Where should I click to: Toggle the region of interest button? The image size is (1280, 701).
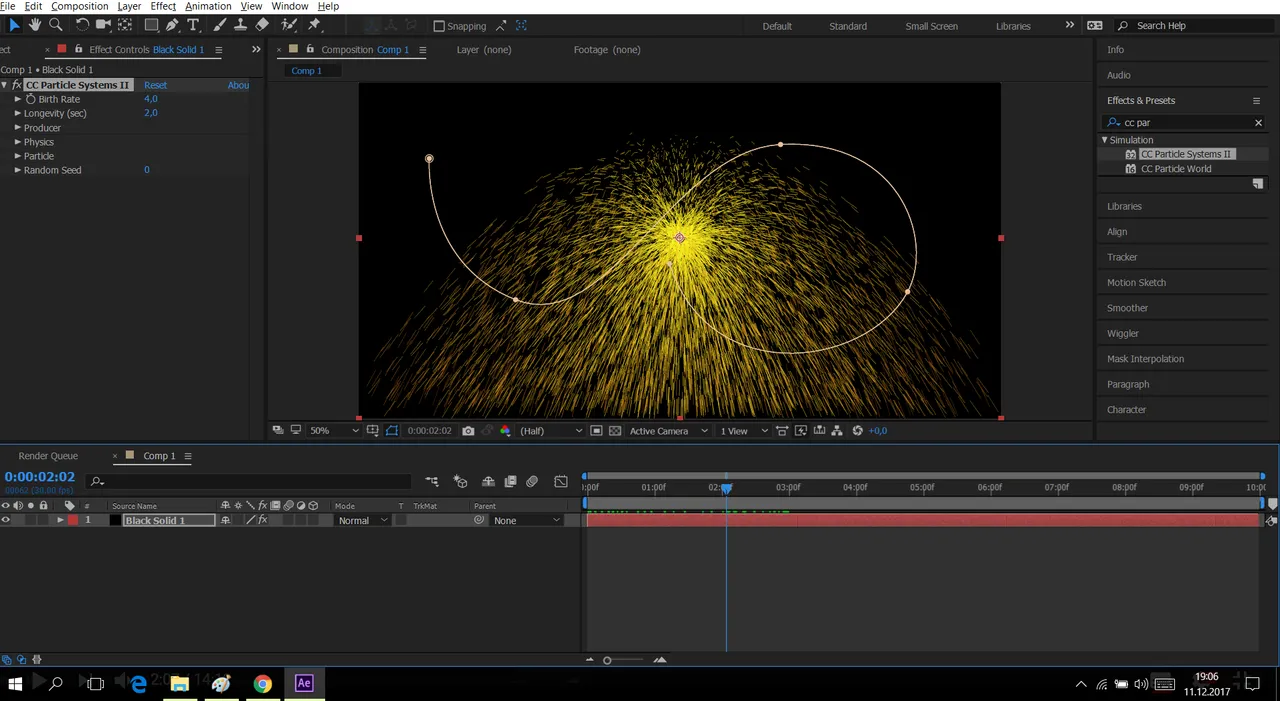pos(596,431)
